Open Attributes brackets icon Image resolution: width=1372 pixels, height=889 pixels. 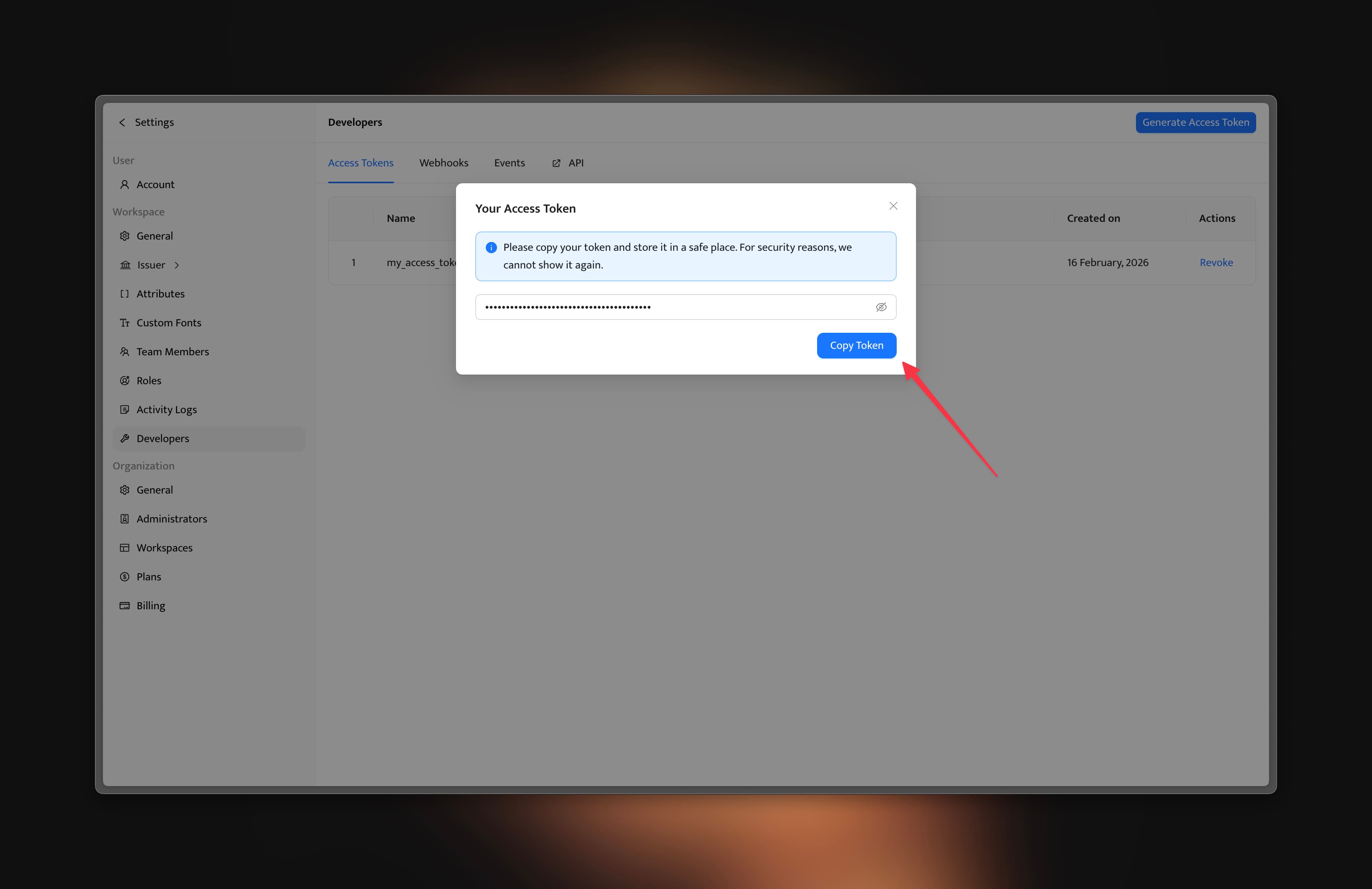[125, 294]
